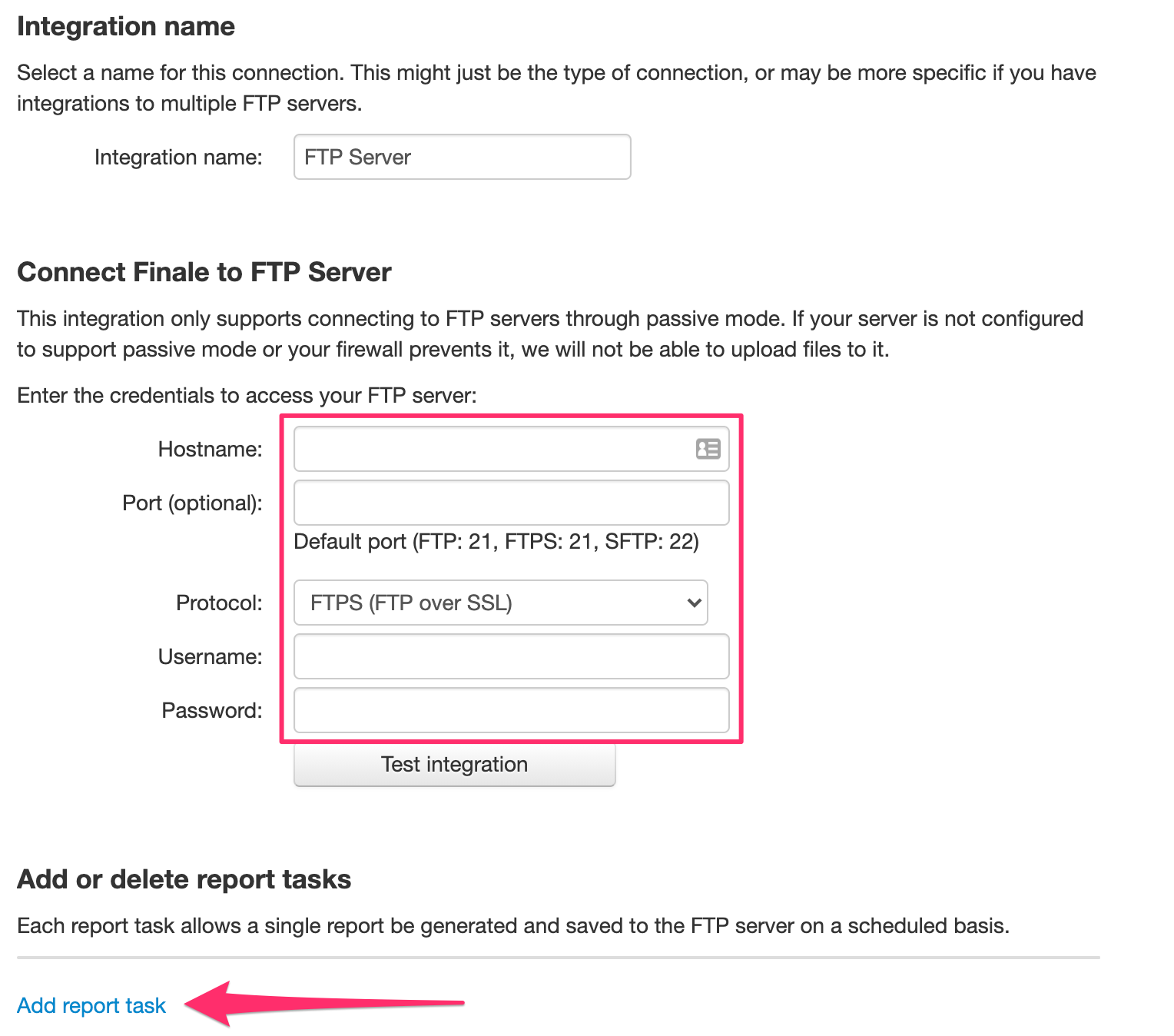Click the Integration name section heading
1174x1036 pixels.
126,26
